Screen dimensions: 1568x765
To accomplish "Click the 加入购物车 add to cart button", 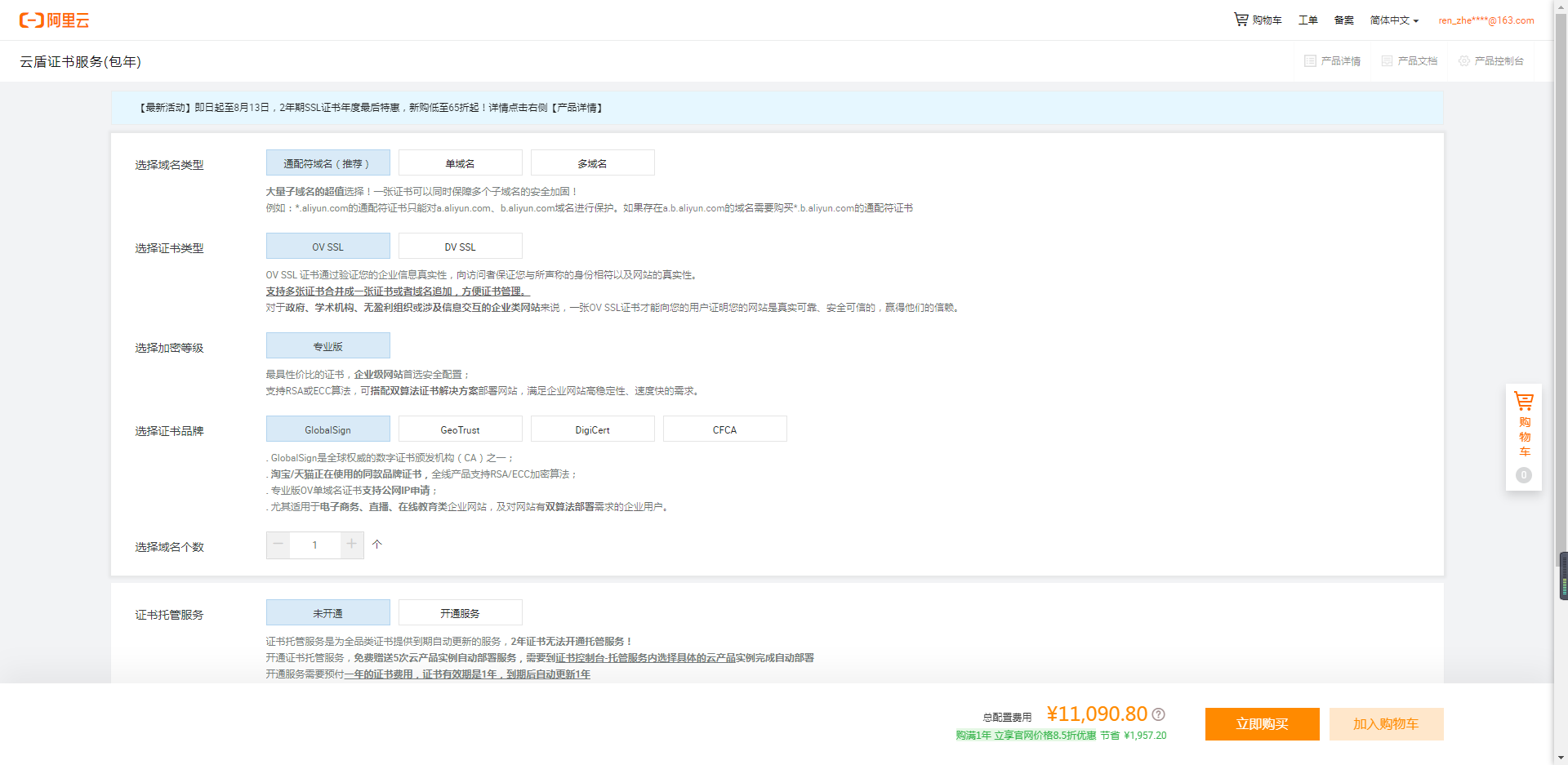I will (x=1386, y=724).
